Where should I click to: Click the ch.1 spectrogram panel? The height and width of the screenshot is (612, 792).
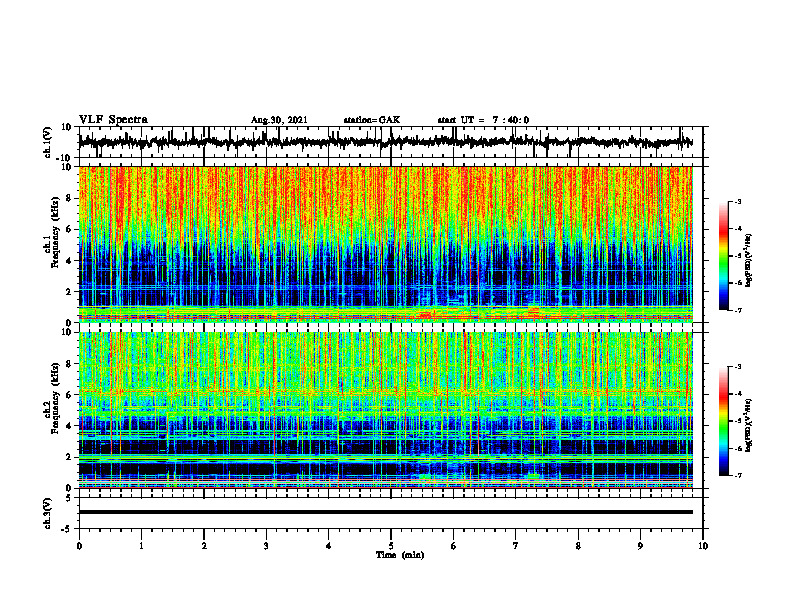tap(386, 244)
